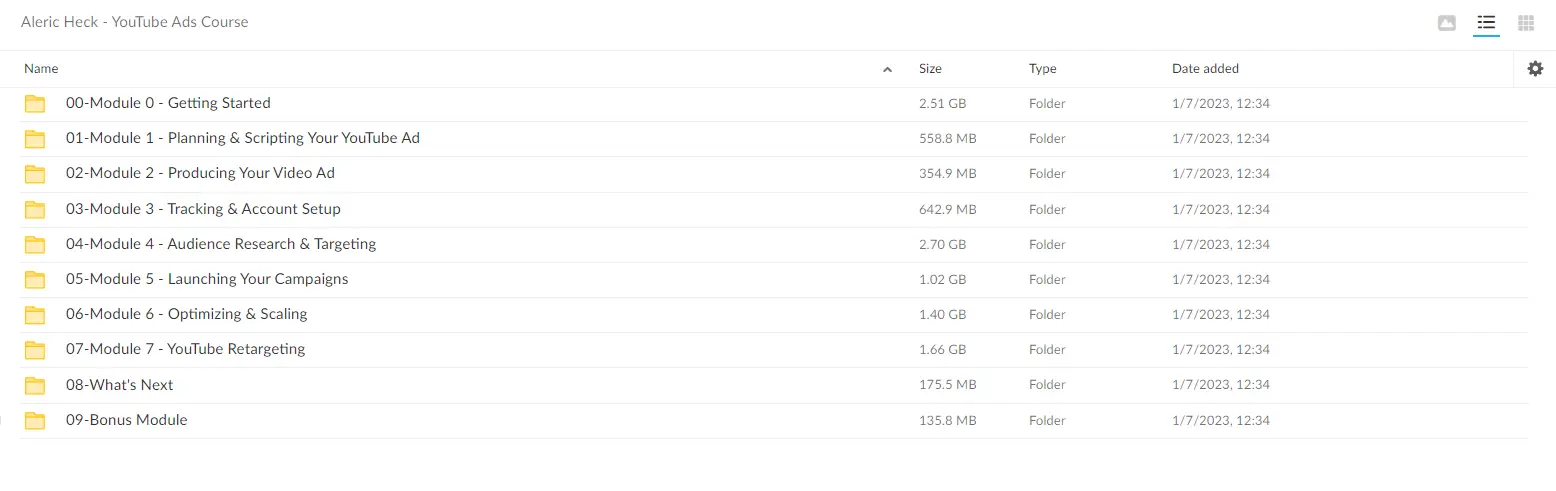Open column settings gear icon
The image size is (1556, 491).
1535,69
